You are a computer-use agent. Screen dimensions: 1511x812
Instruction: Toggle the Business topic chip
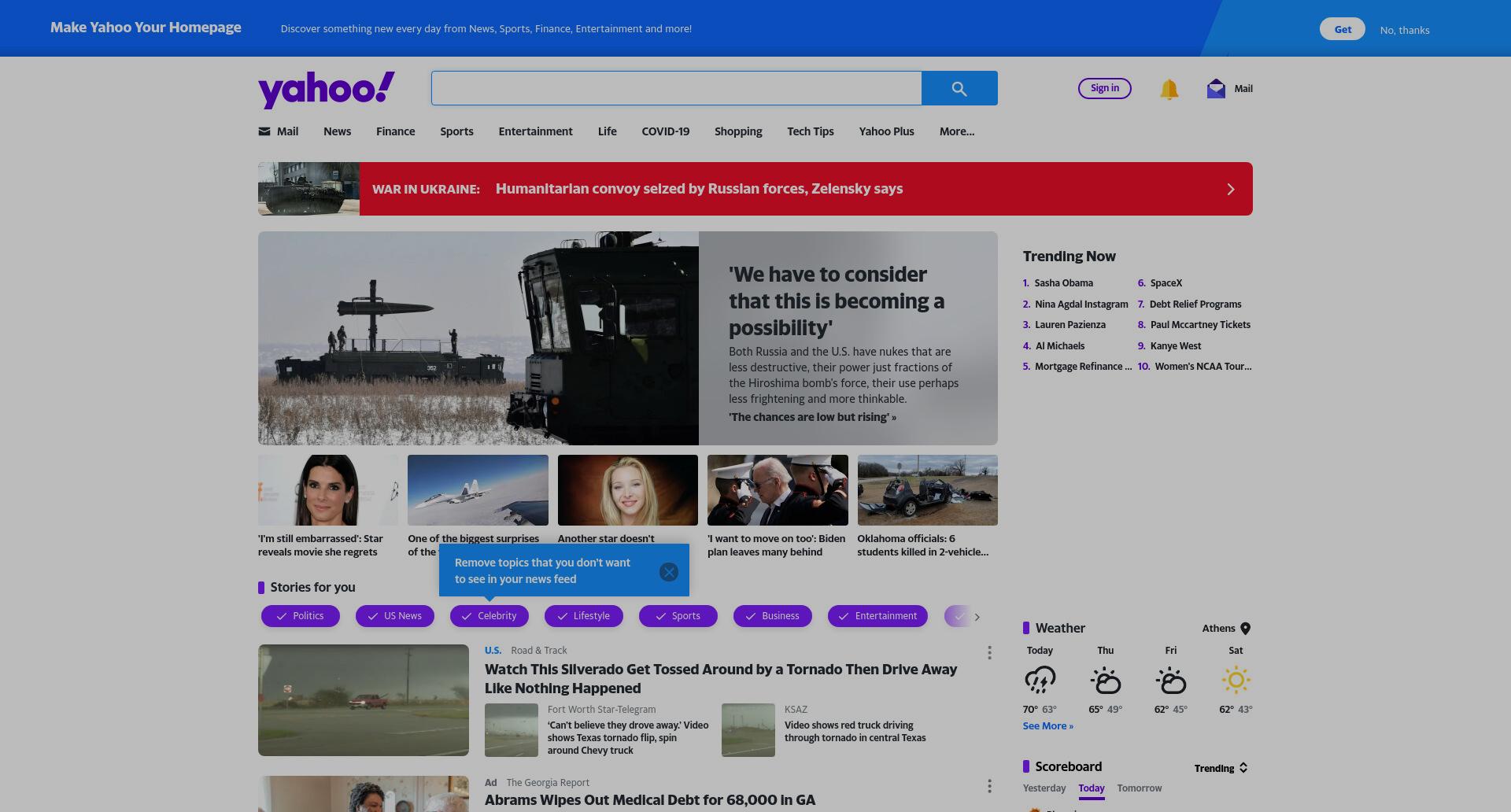pyautogui.click(x=773, y=616)
